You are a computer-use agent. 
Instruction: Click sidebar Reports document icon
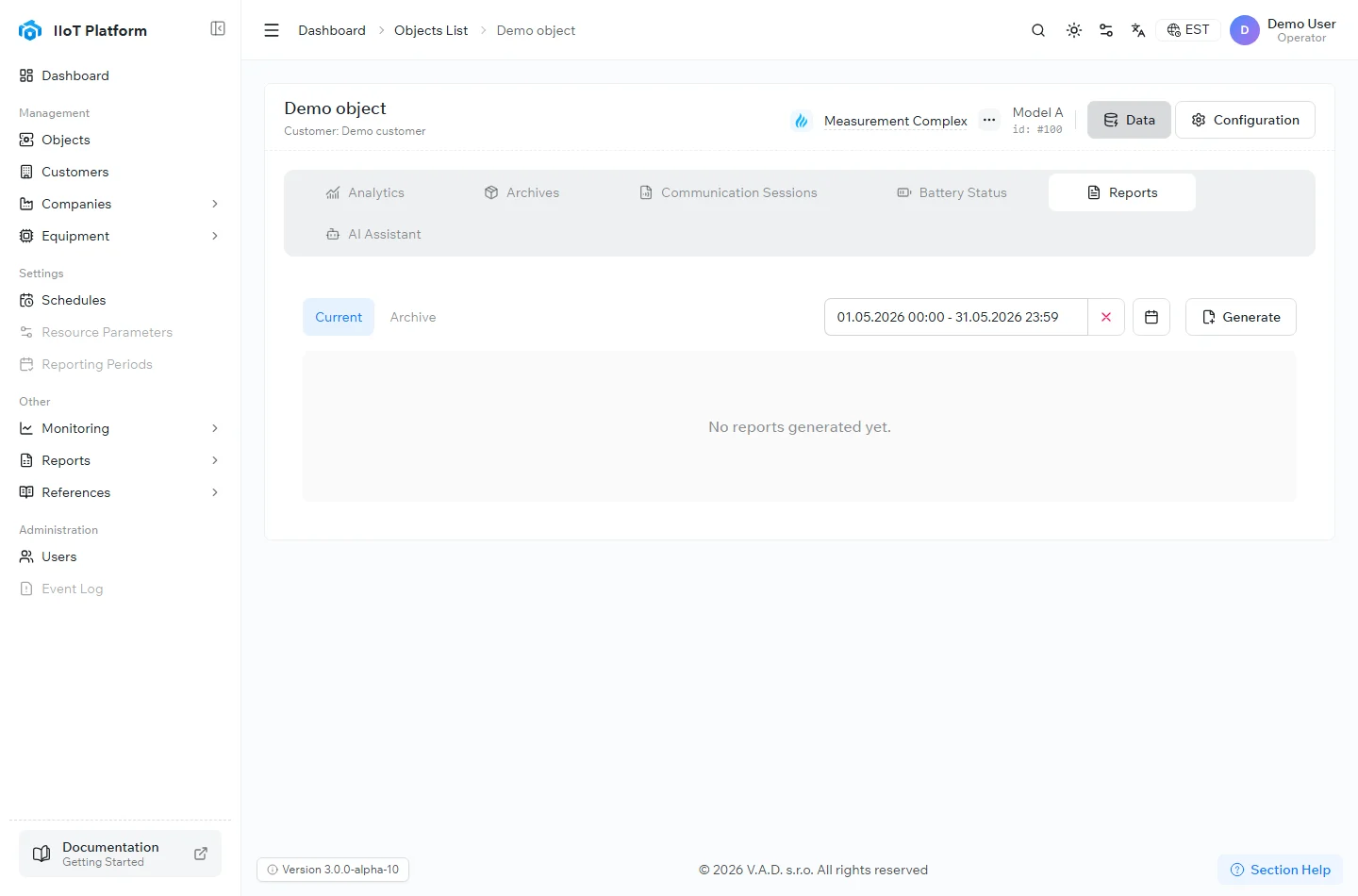pyautogui.click(x=26, y=460)
